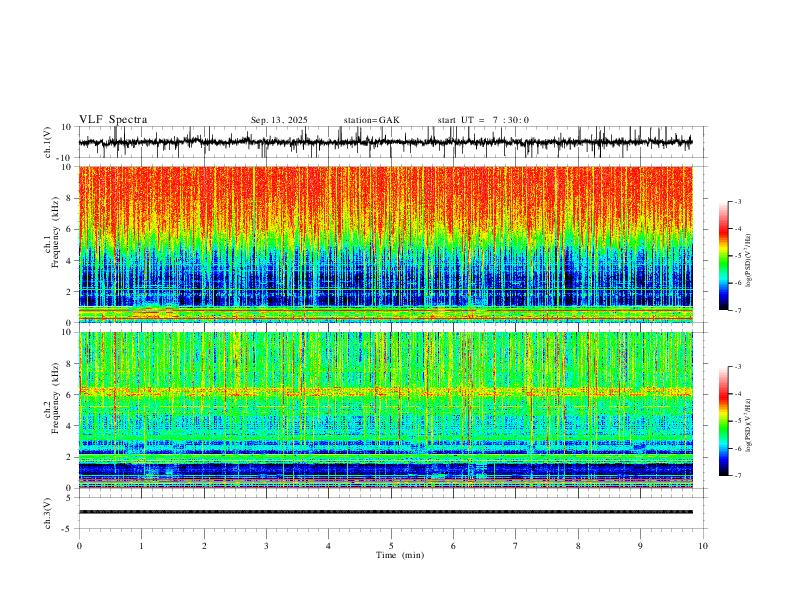Click the "-3" tick on the upper color bar
792x612 pixels.
click(x=738, y=201)
